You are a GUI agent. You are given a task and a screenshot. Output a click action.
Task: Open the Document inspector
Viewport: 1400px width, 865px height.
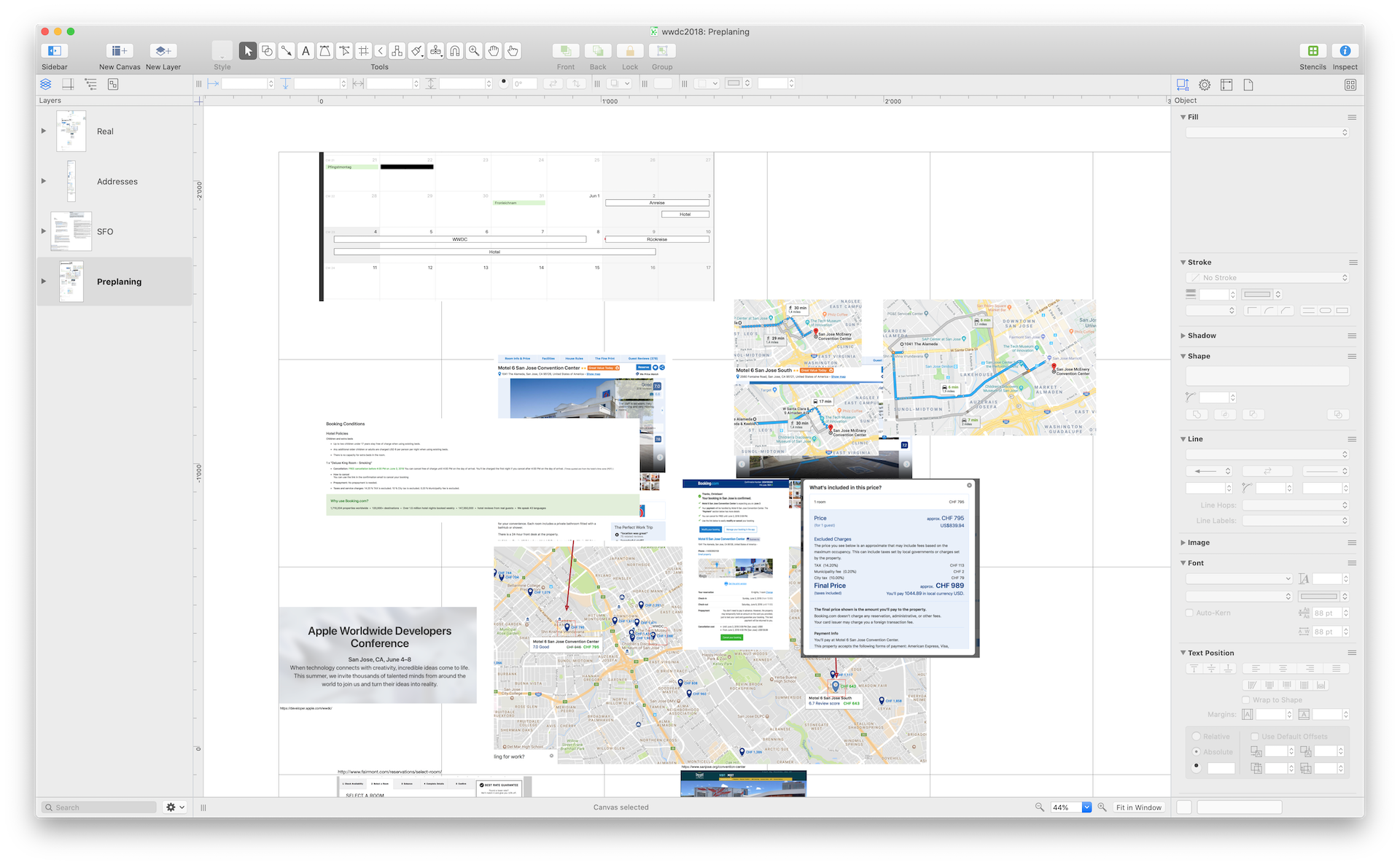tap(1248, 85)
